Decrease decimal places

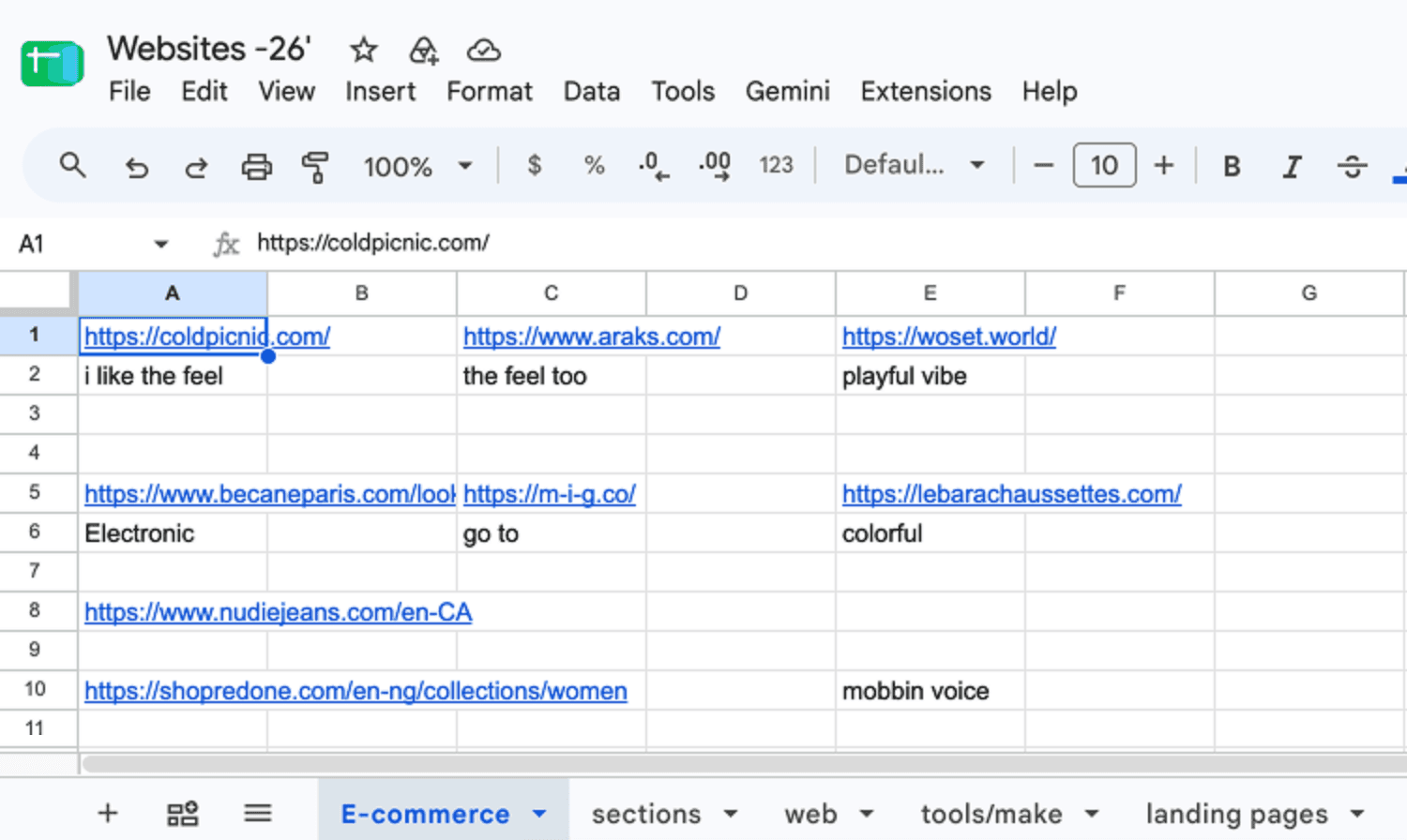click(x=653, y=166)
